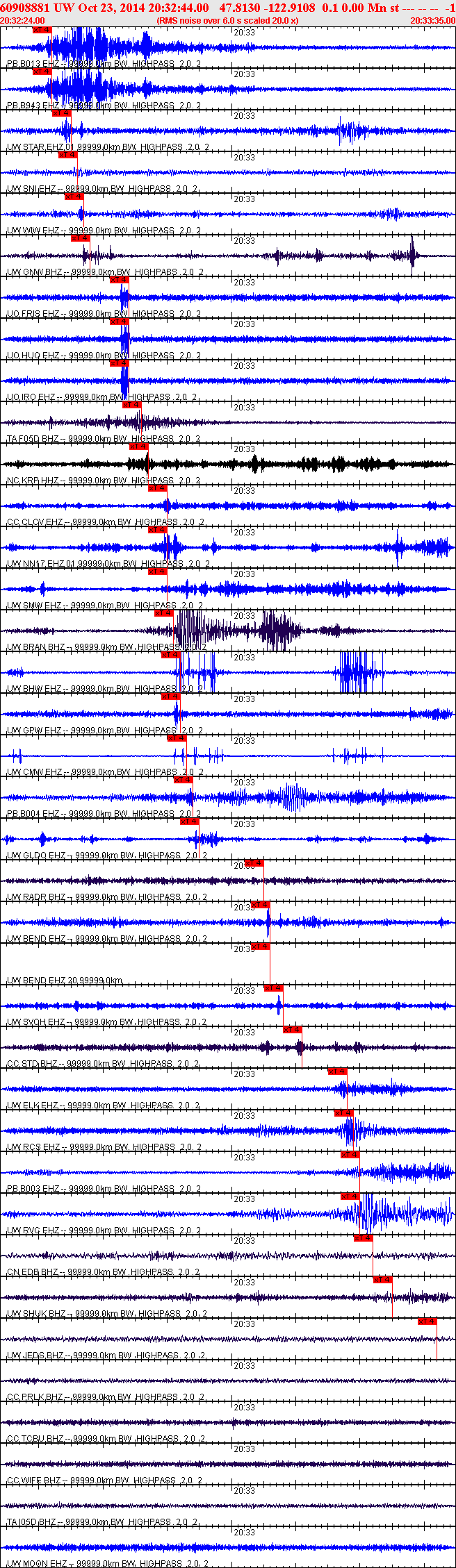Click the red pick flag on UW BRAN trace

click(x=164, y=613)
